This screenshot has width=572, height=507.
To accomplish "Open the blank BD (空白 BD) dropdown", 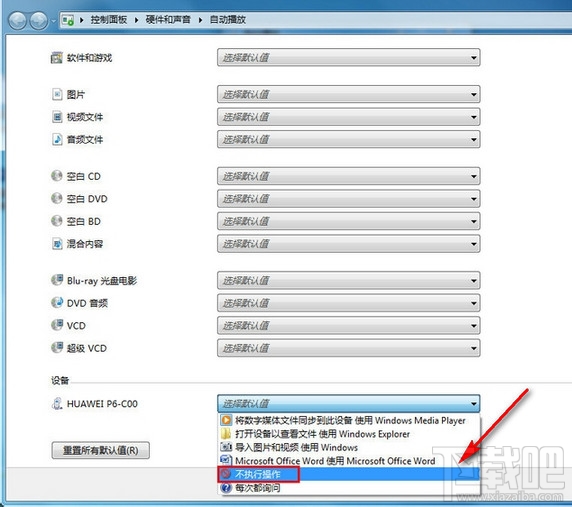I will click(348, 221).
